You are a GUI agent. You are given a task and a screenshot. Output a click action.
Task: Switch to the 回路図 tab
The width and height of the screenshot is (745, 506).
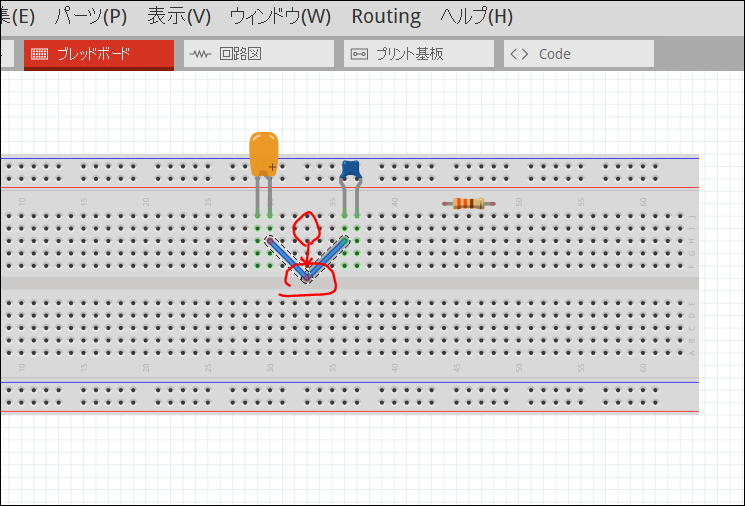pos(259,54)
